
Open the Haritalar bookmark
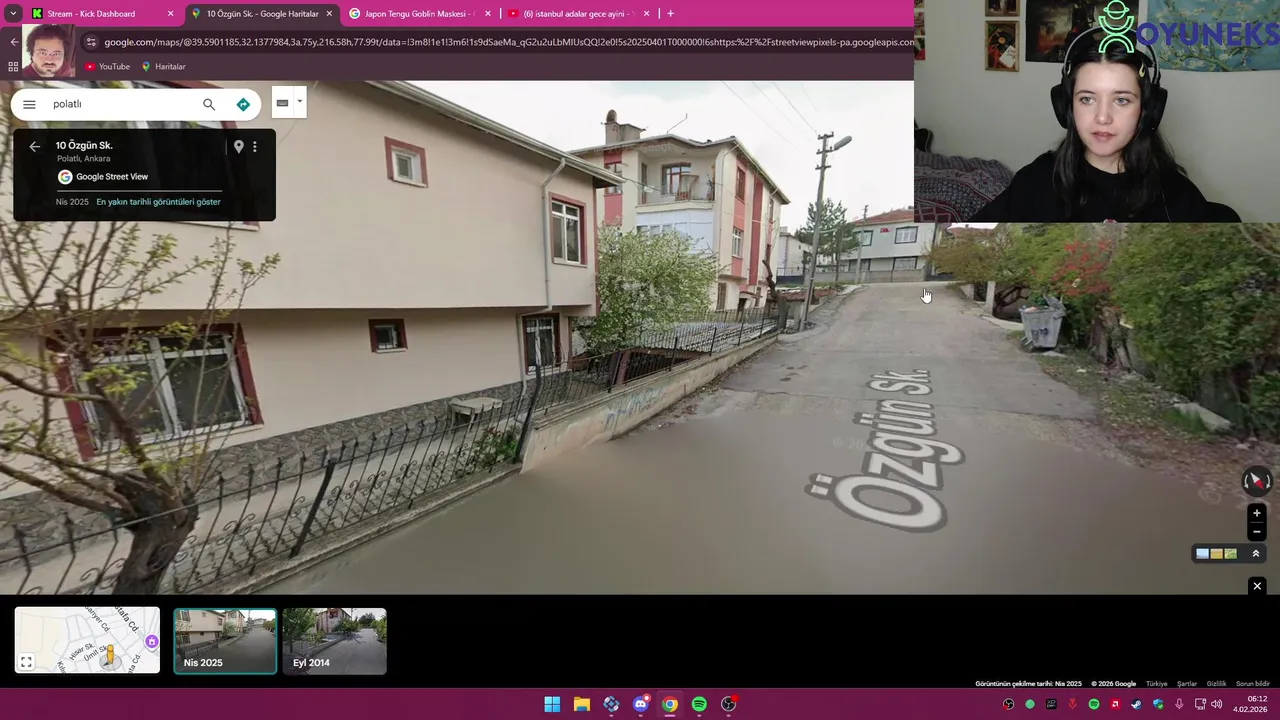pyautogui.click(x=163, y=66)
